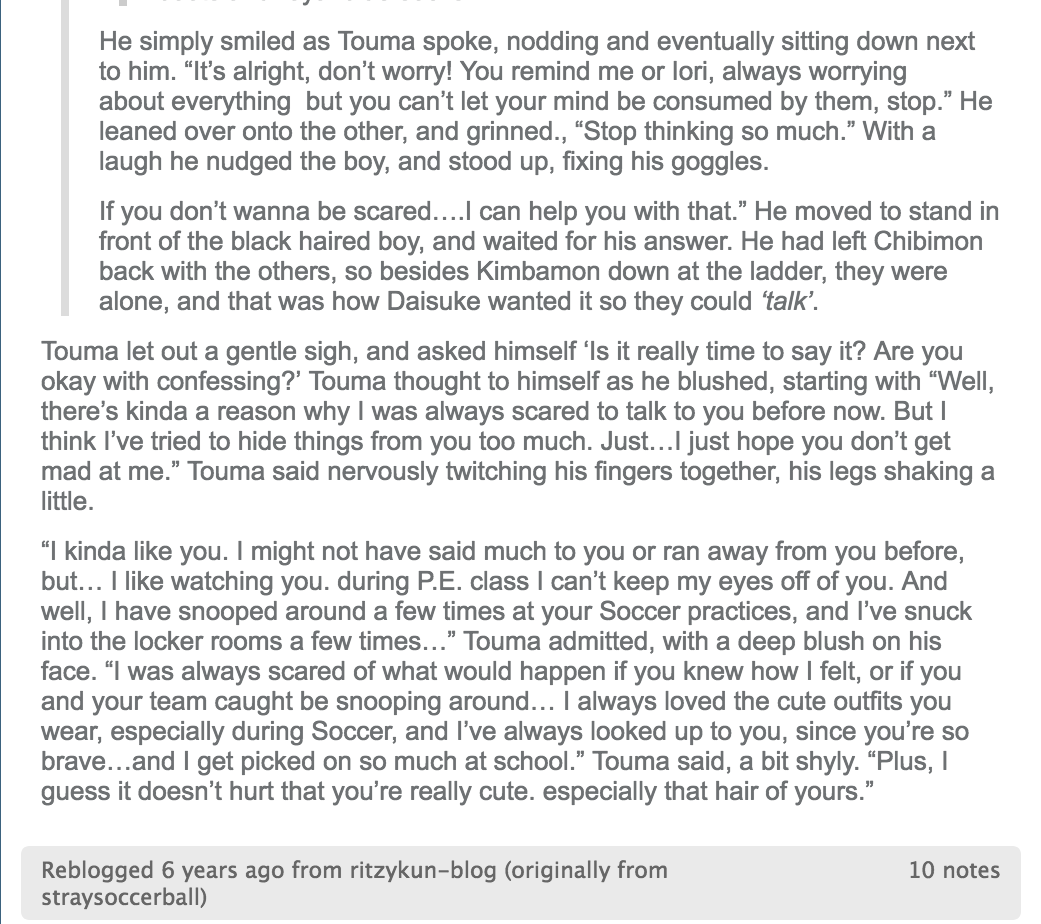The height and width of the screenshot is (924, 1041).
Task: Click the paragraph beginning 'I kinda like you'
Action: point(506,671)
